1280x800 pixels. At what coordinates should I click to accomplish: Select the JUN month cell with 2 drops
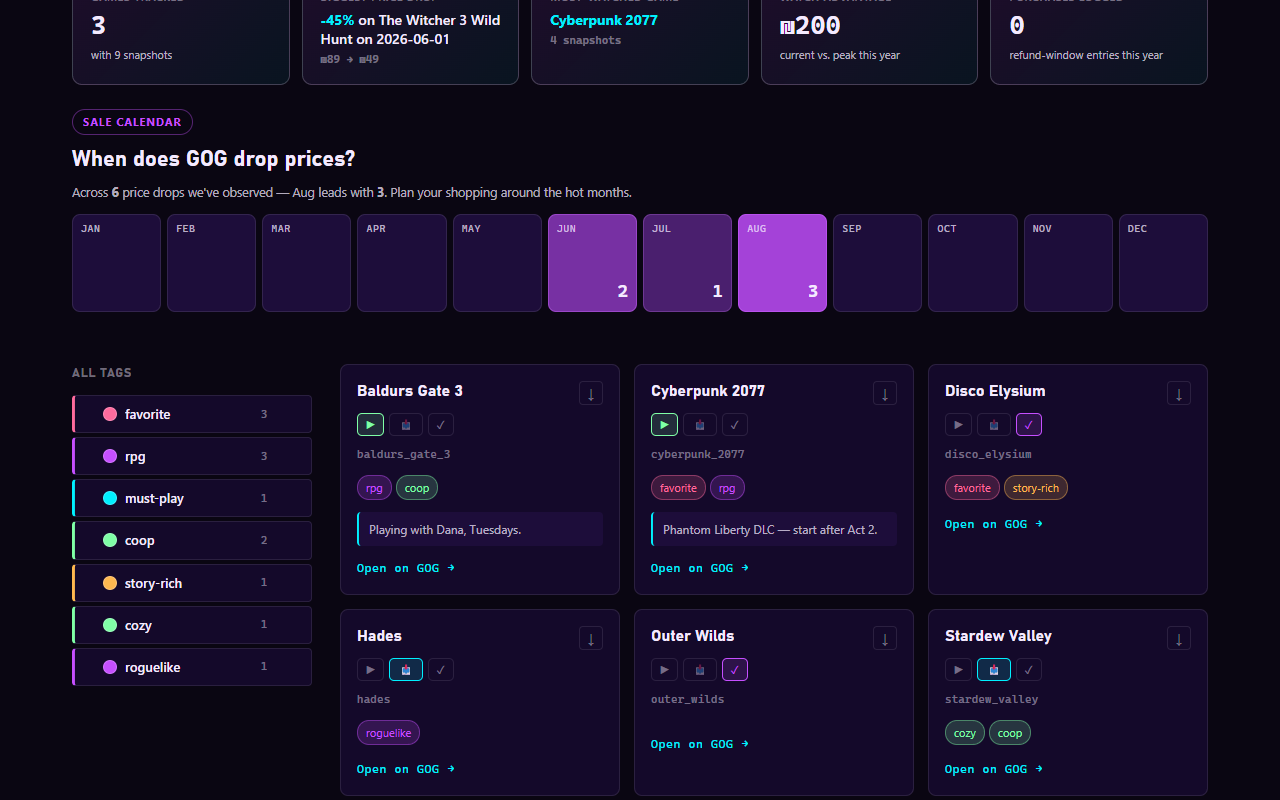coord(592,263)
